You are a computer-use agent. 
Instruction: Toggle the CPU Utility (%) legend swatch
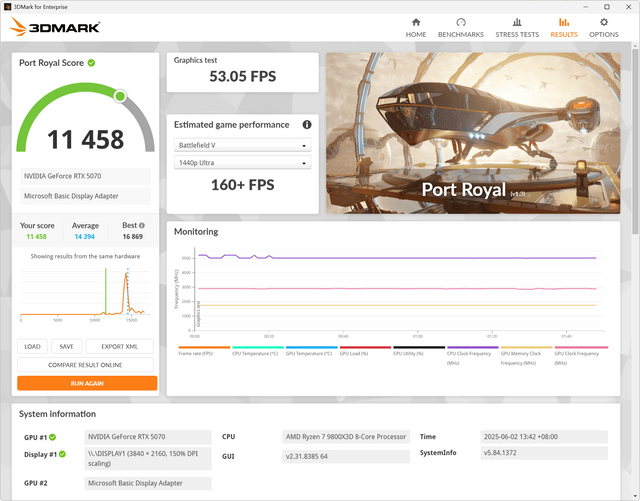point(419,347)
